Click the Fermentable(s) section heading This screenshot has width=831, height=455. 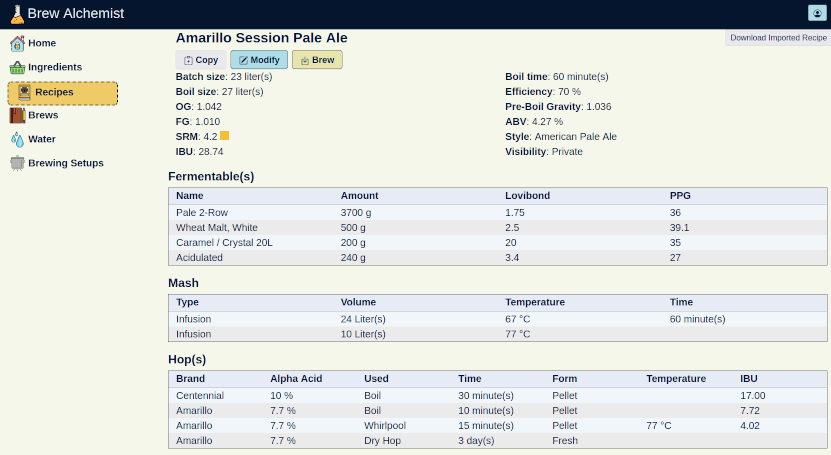211,176
